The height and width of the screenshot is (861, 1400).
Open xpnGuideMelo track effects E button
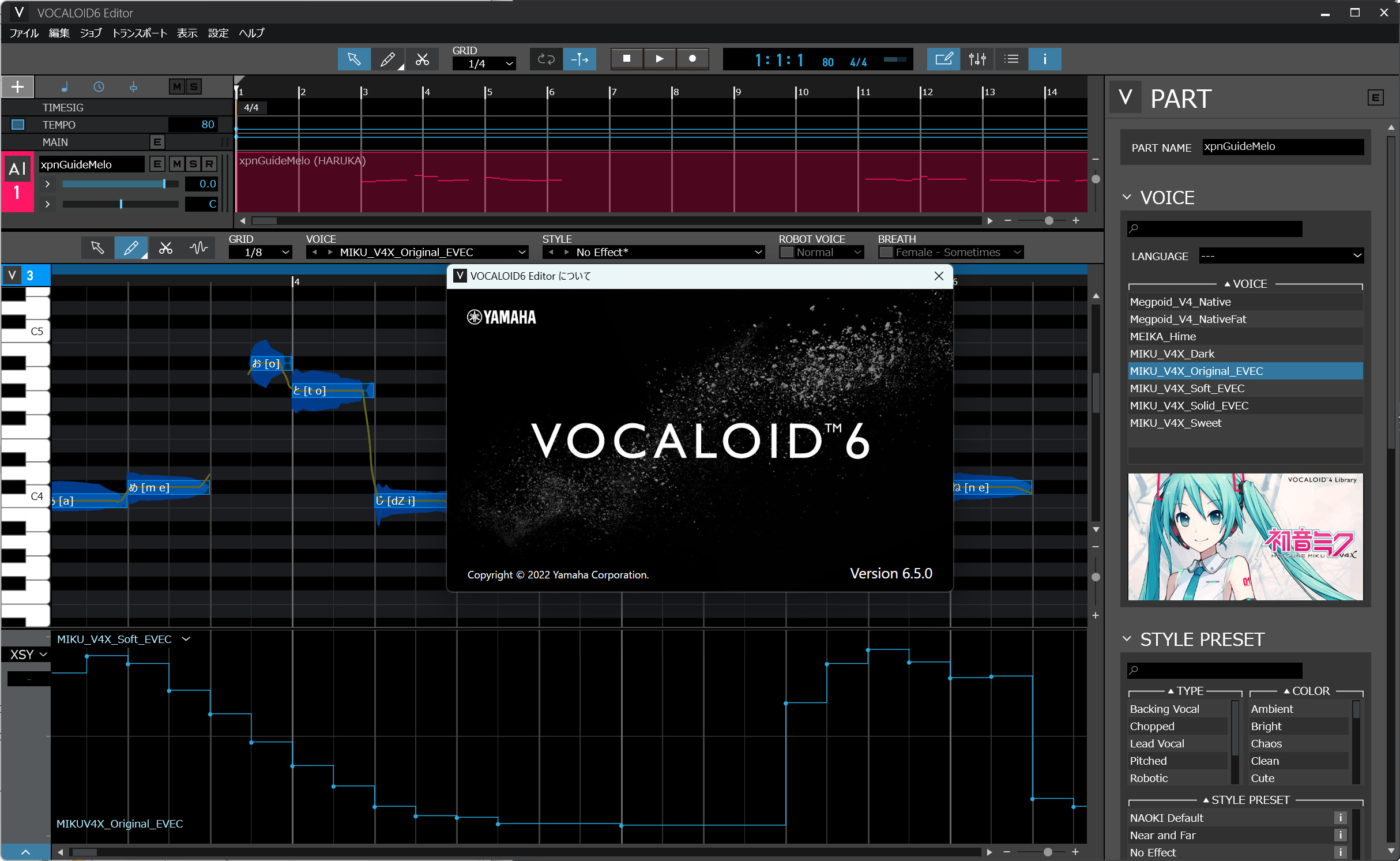coord(157,164)
